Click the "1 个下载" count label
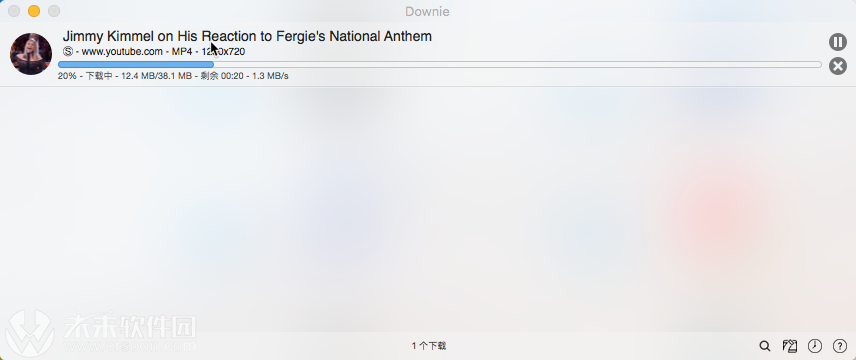 coord(429,346)
